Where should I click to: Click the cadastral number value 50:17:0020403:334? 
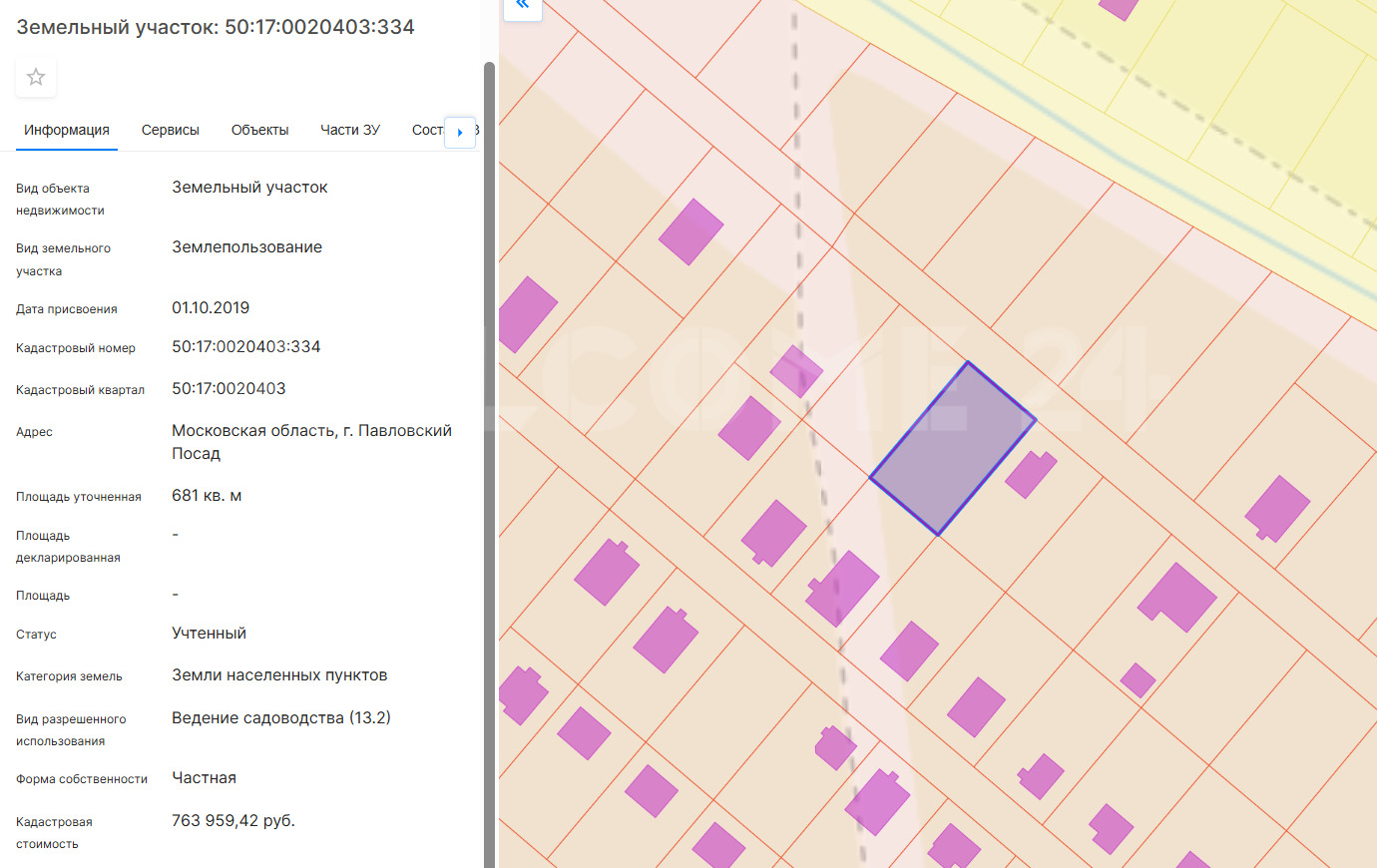coord(246,347)
